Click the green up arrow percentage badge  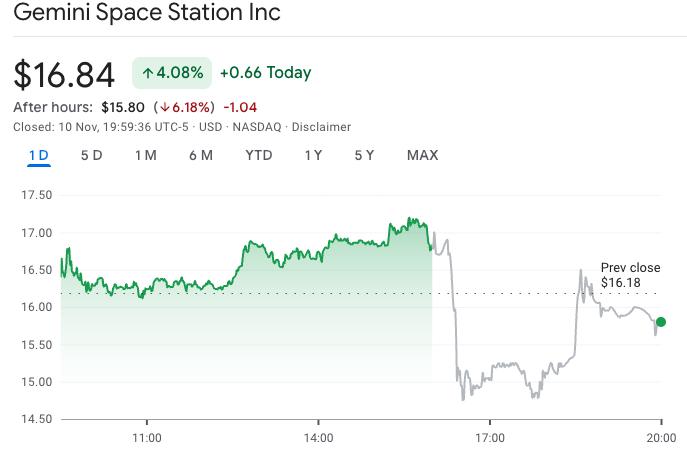coord(173,73)
